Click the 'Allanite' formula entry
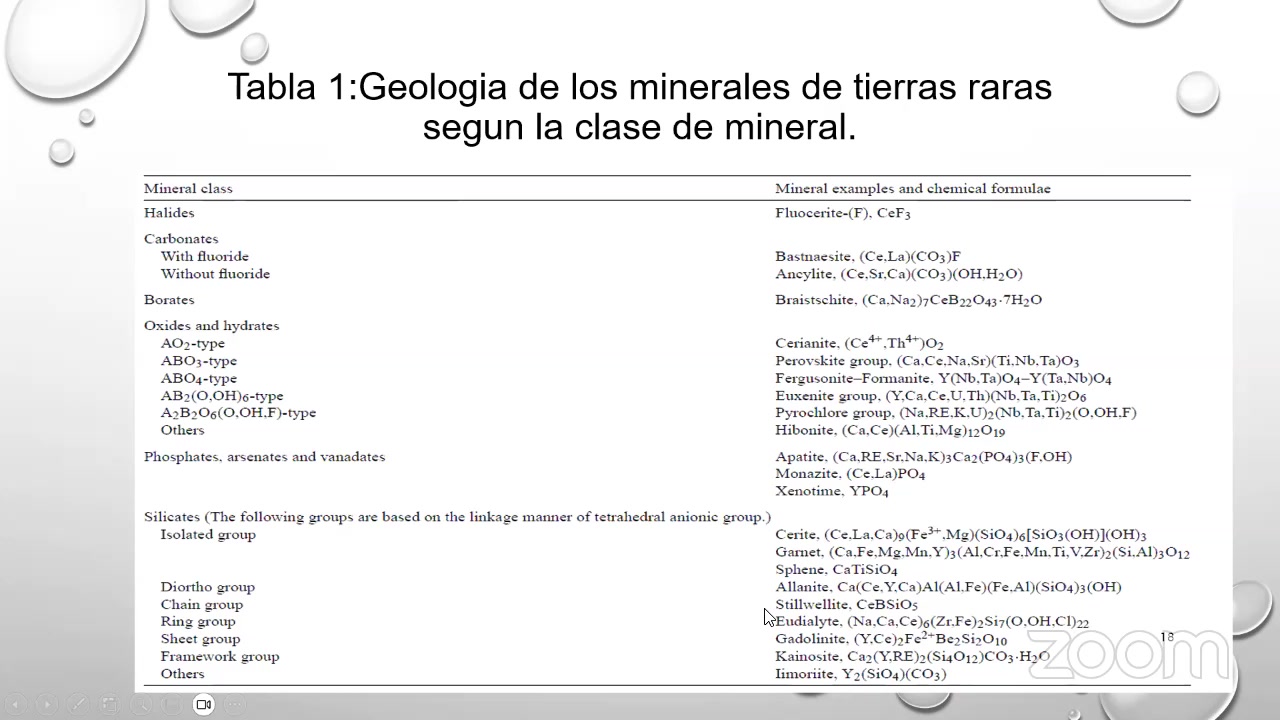This screenshot has height=720, width=1280. click(948, 587)
